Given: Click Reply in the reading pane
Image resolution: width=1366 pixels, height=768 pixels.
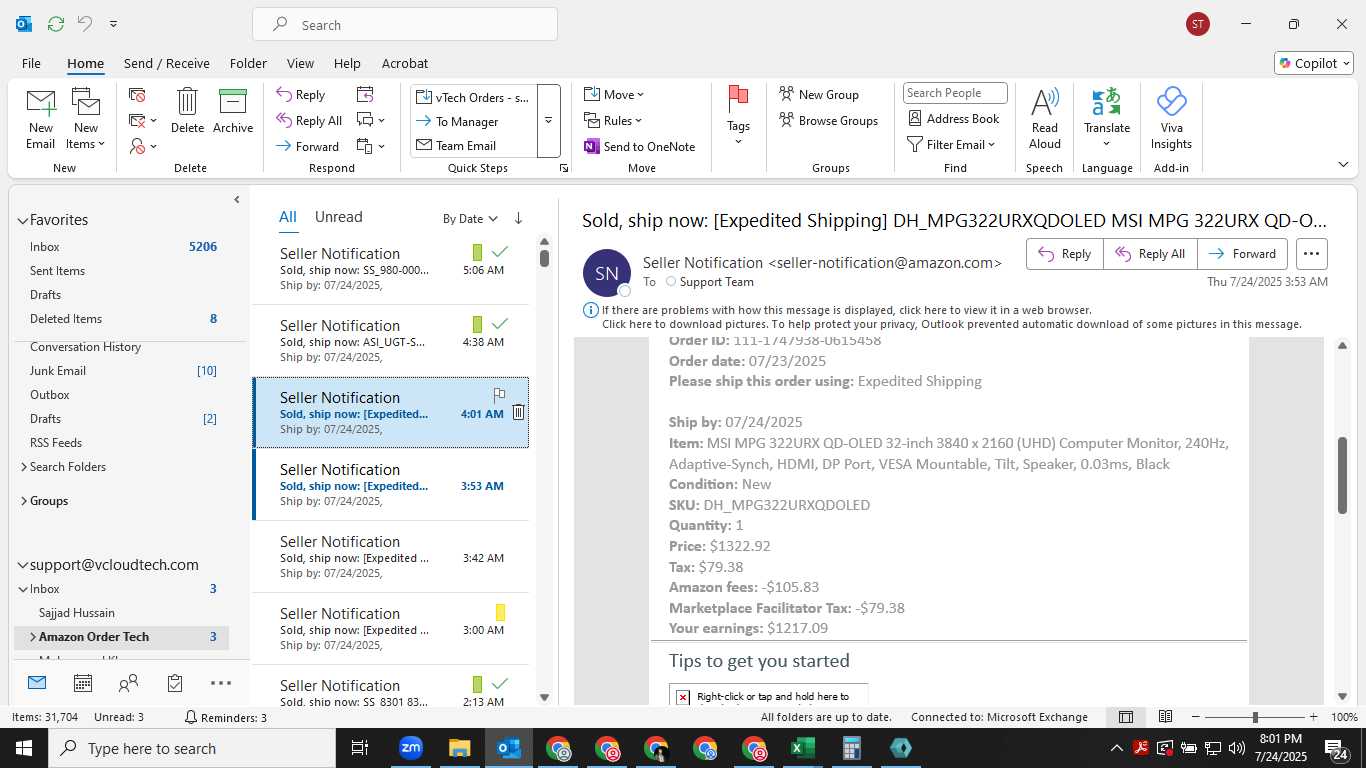Looking at the screenshot, I should (1065, 254).
